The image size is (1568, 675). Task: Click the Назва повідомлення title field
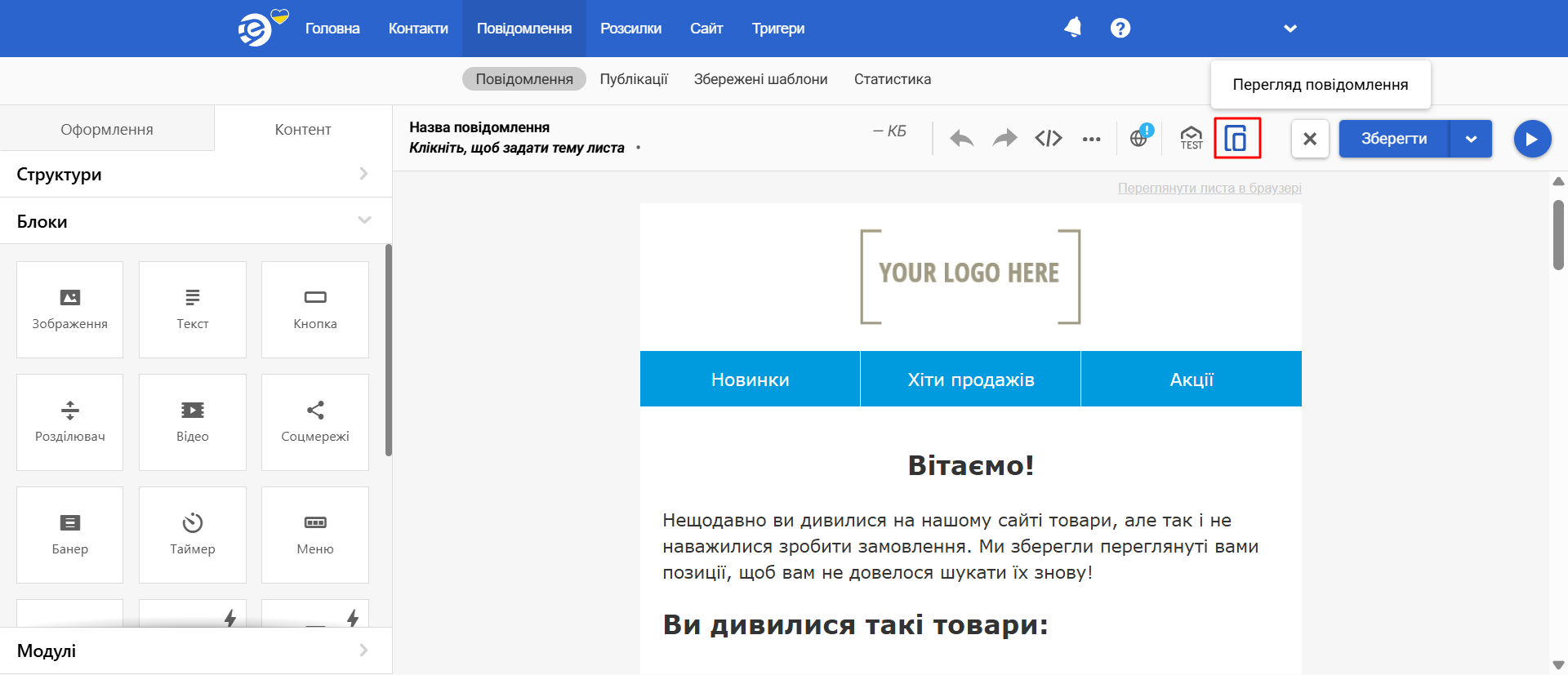click(479, 127)
